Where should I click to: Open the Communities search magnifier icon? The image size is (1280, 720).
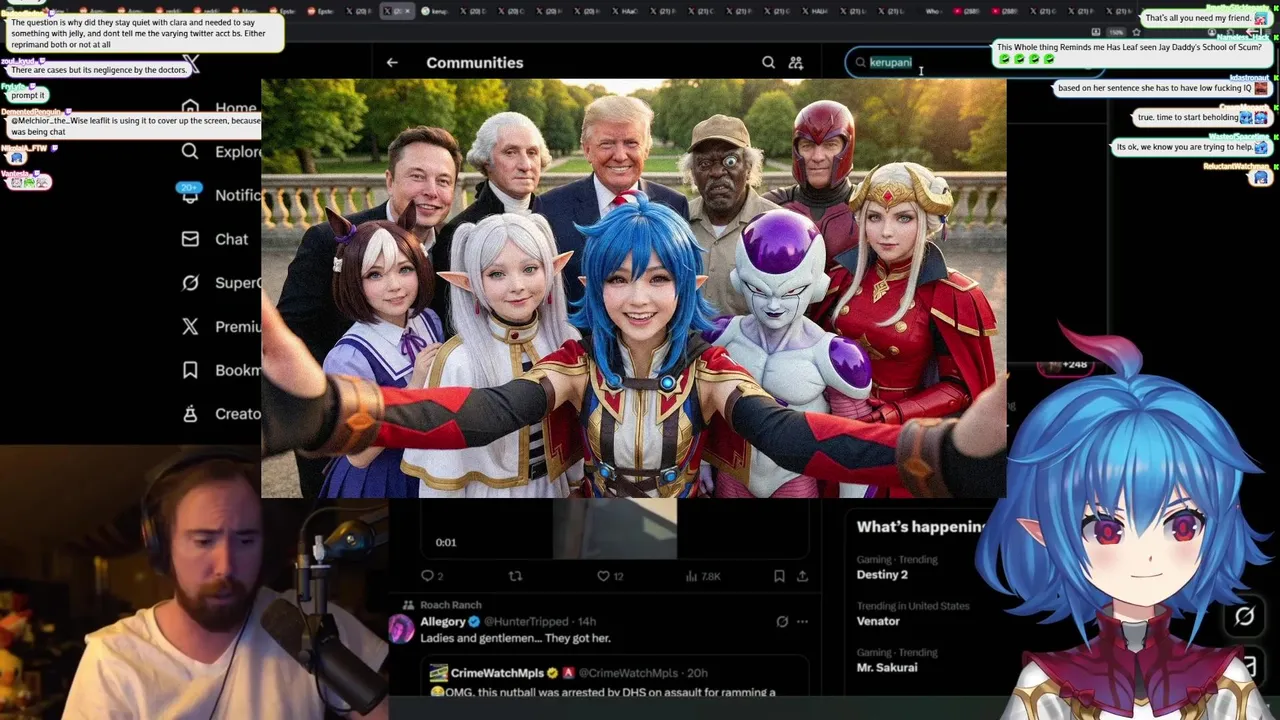768,62
